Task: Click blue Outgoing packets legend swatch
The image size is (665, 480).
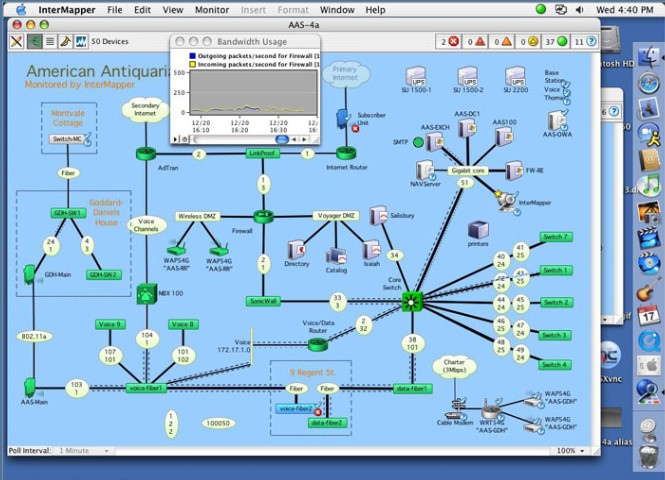Action: 192,56
